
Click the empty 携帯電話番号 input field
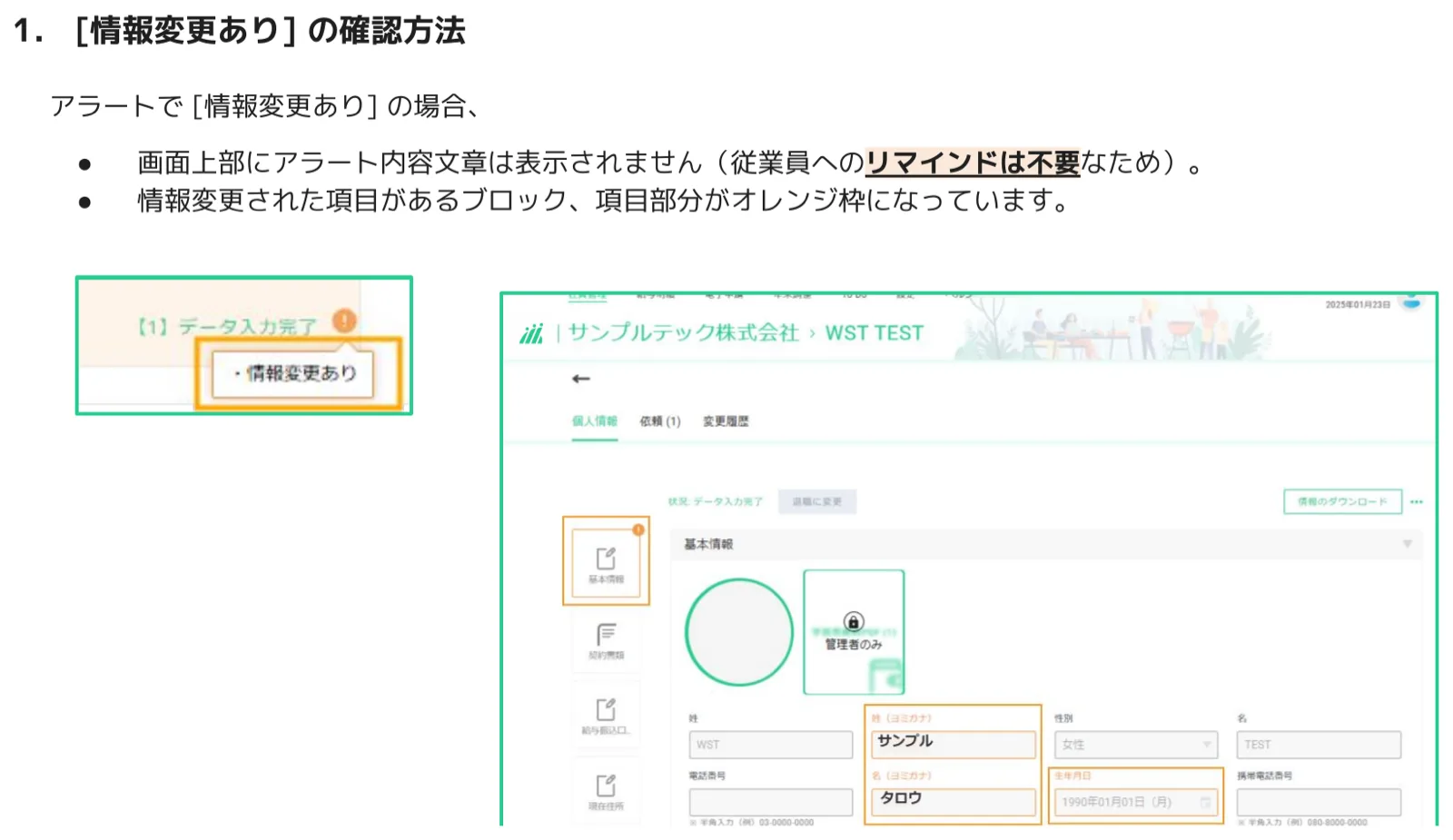point(1319,802)
